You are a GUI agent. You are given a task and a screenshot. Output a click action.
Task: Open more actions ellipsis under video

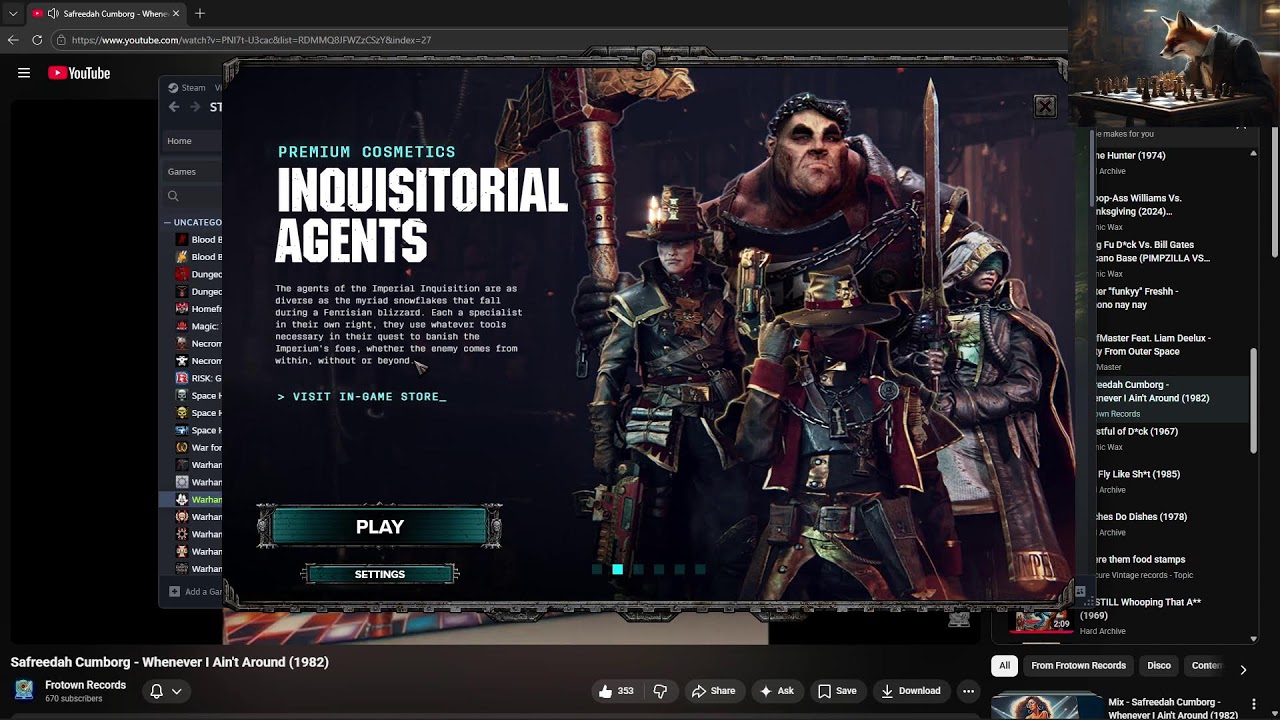click(968, 691)
